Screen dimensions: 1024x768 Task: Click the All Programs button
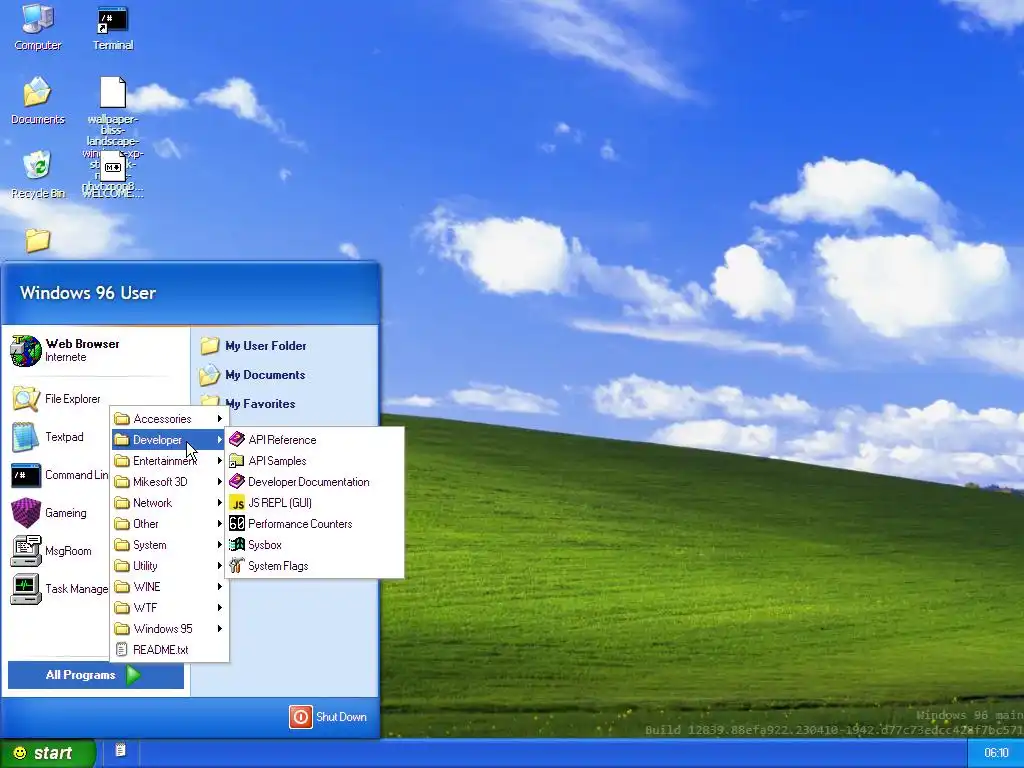[95, 675]
